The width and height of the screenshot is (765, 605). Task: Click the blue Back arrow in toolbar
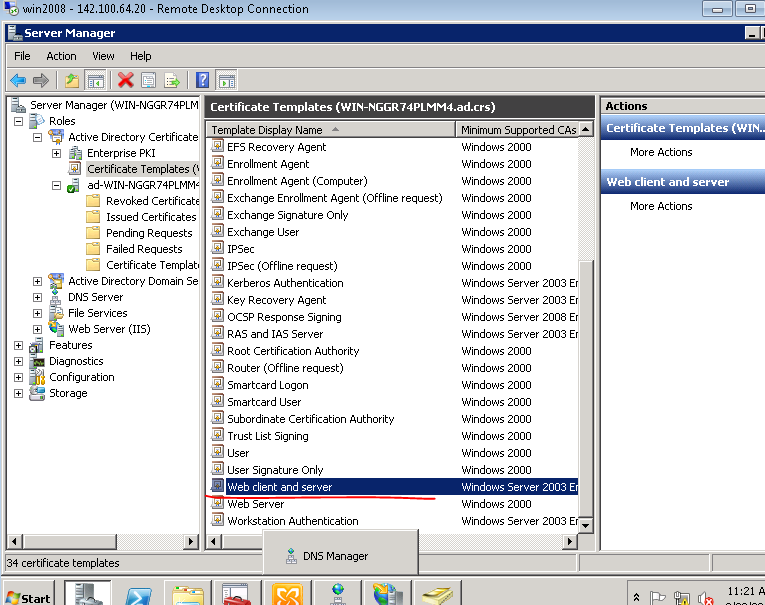point(19,80)
